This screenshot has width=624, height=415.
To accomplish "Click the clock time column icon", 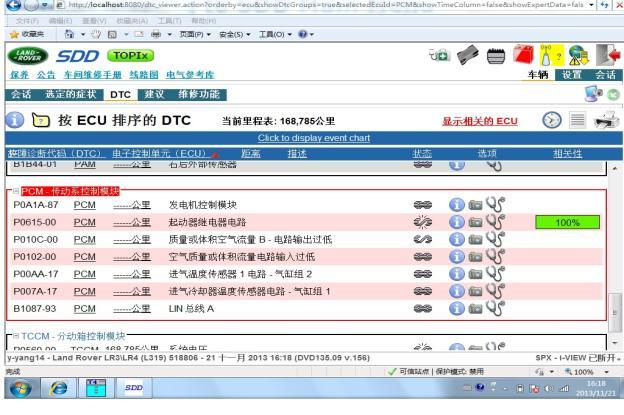I will 552,120.
